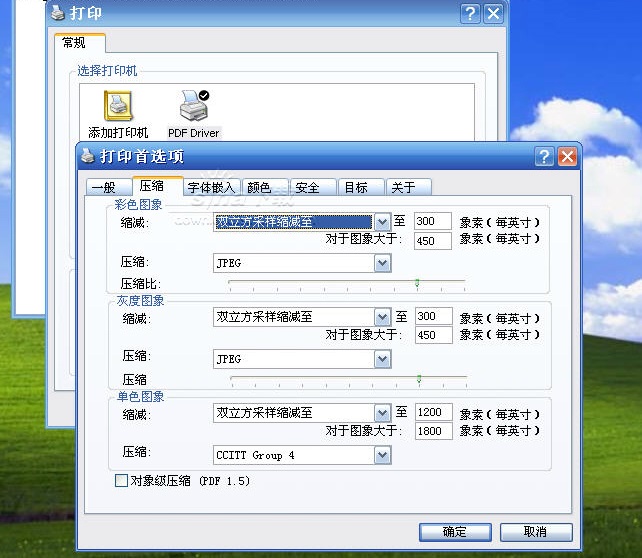Click the help button in 打印 title bar
The width and height of the screenshot is (642, 558).
[x=470, y=13]
